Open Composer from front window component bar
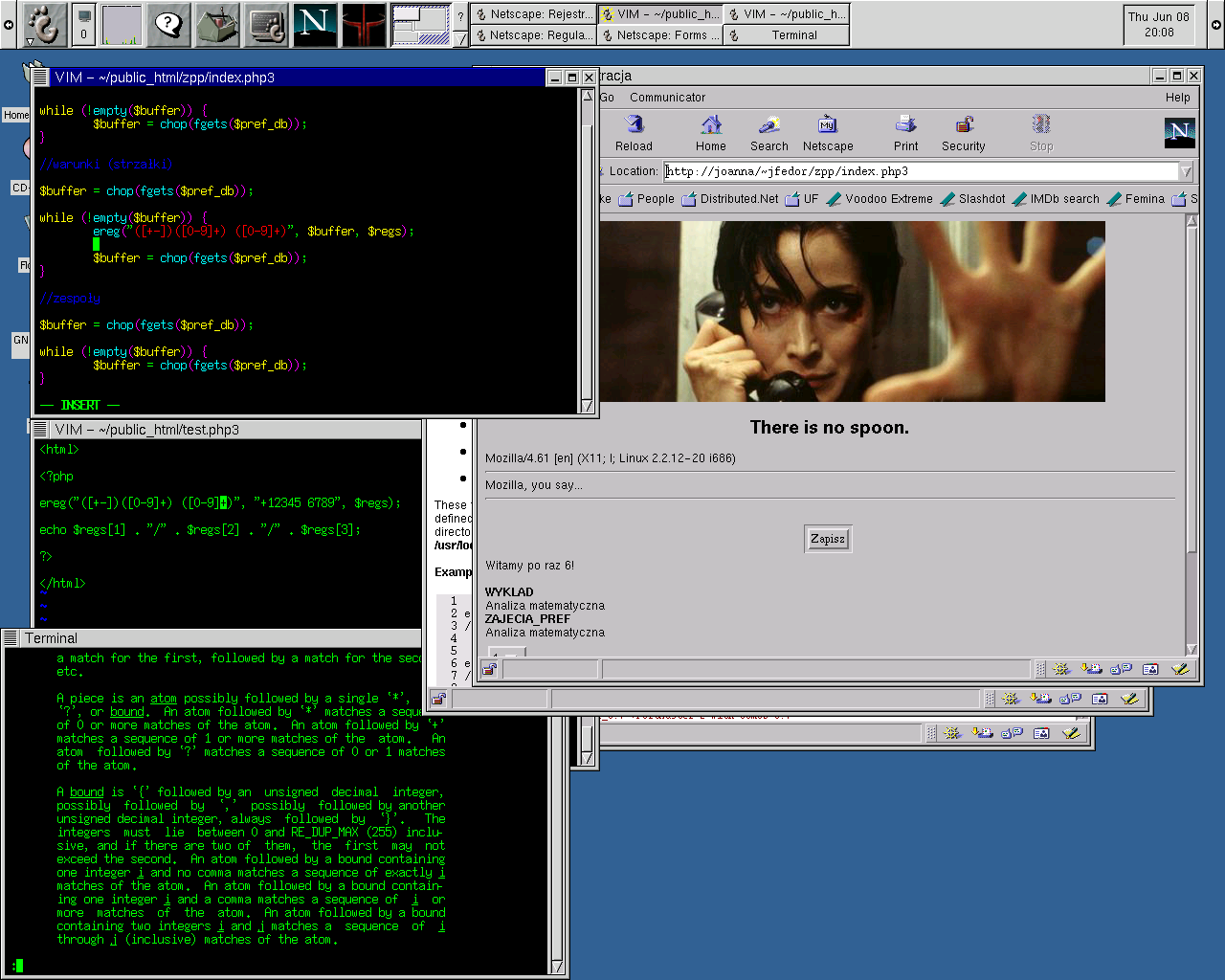The height and width of the screenshot is (980, 1225). [1181, 669]
